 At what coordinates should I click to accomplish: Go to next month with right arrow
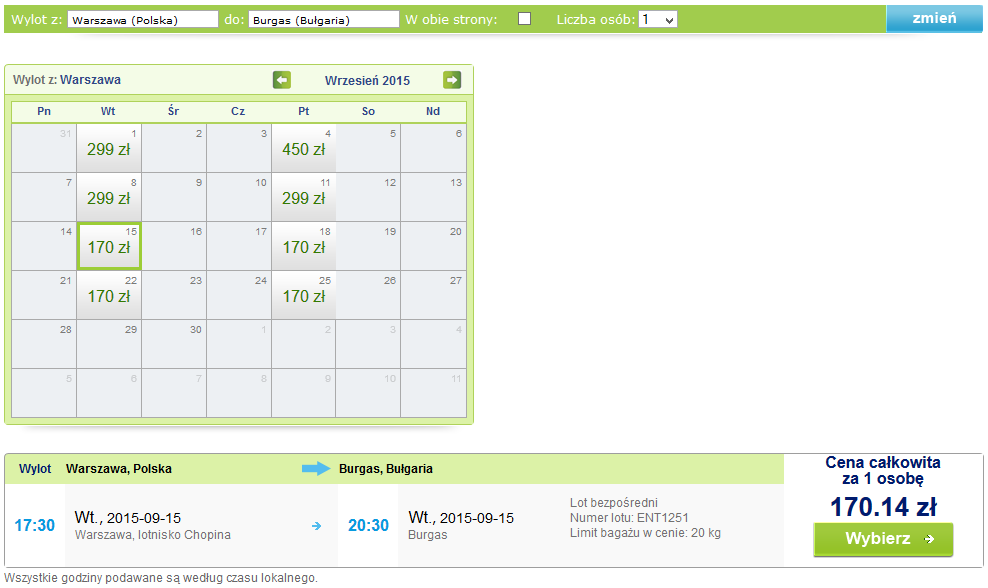[x=452, y=80]
